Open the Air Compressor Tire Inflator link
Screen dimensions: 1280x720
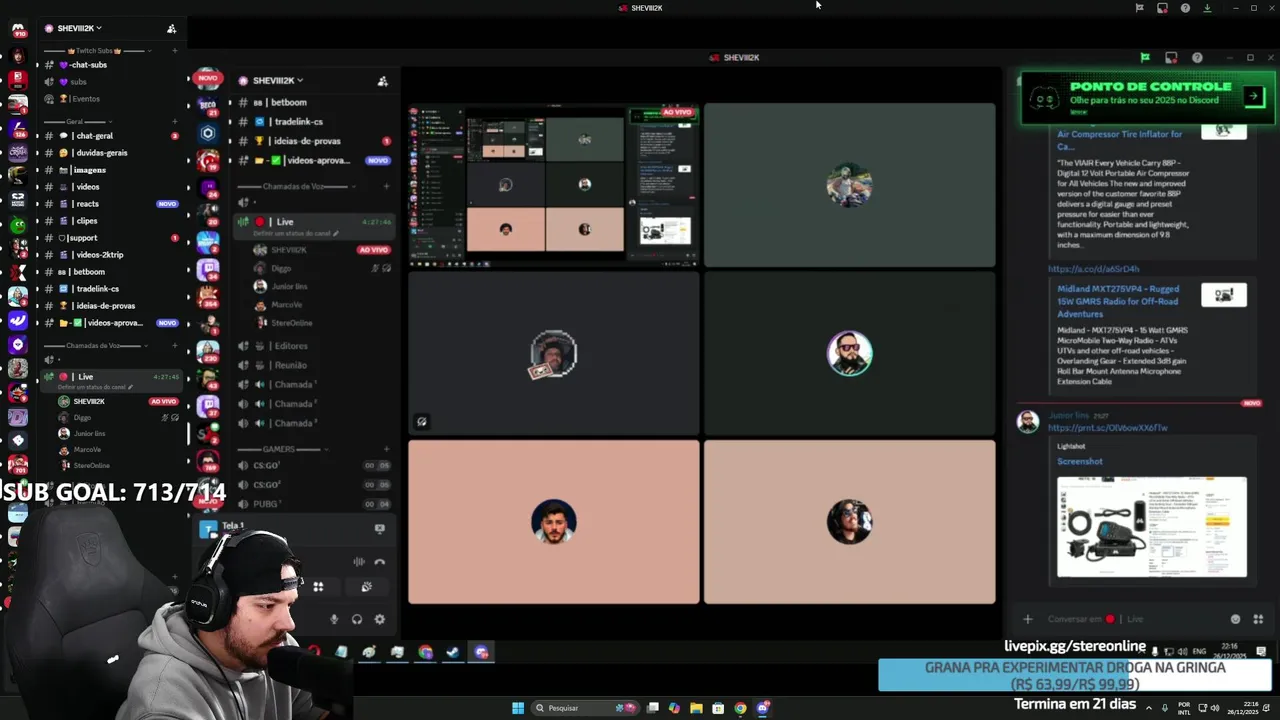1119,140
